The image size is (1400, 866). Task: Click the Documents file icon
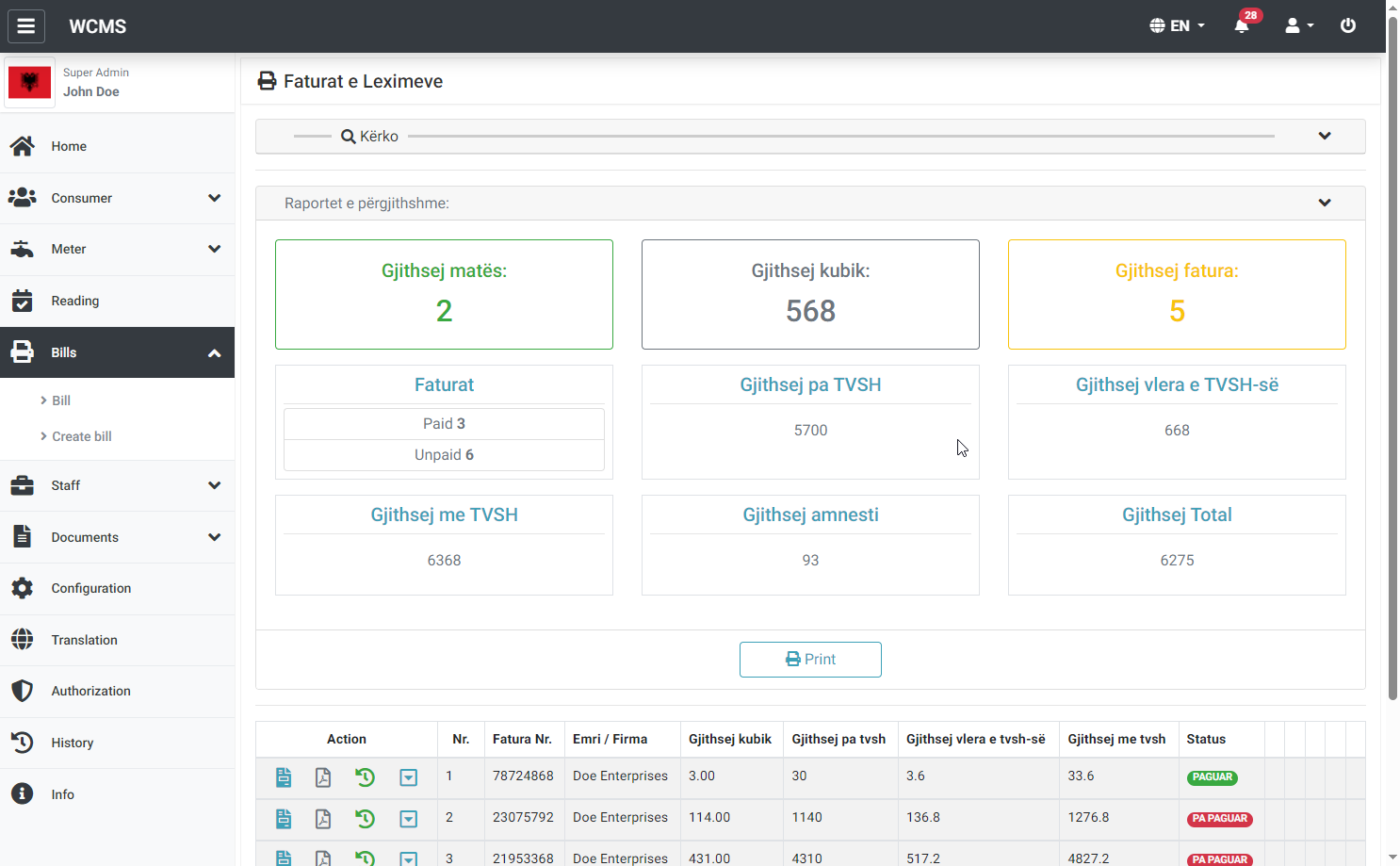coord(22,536)
